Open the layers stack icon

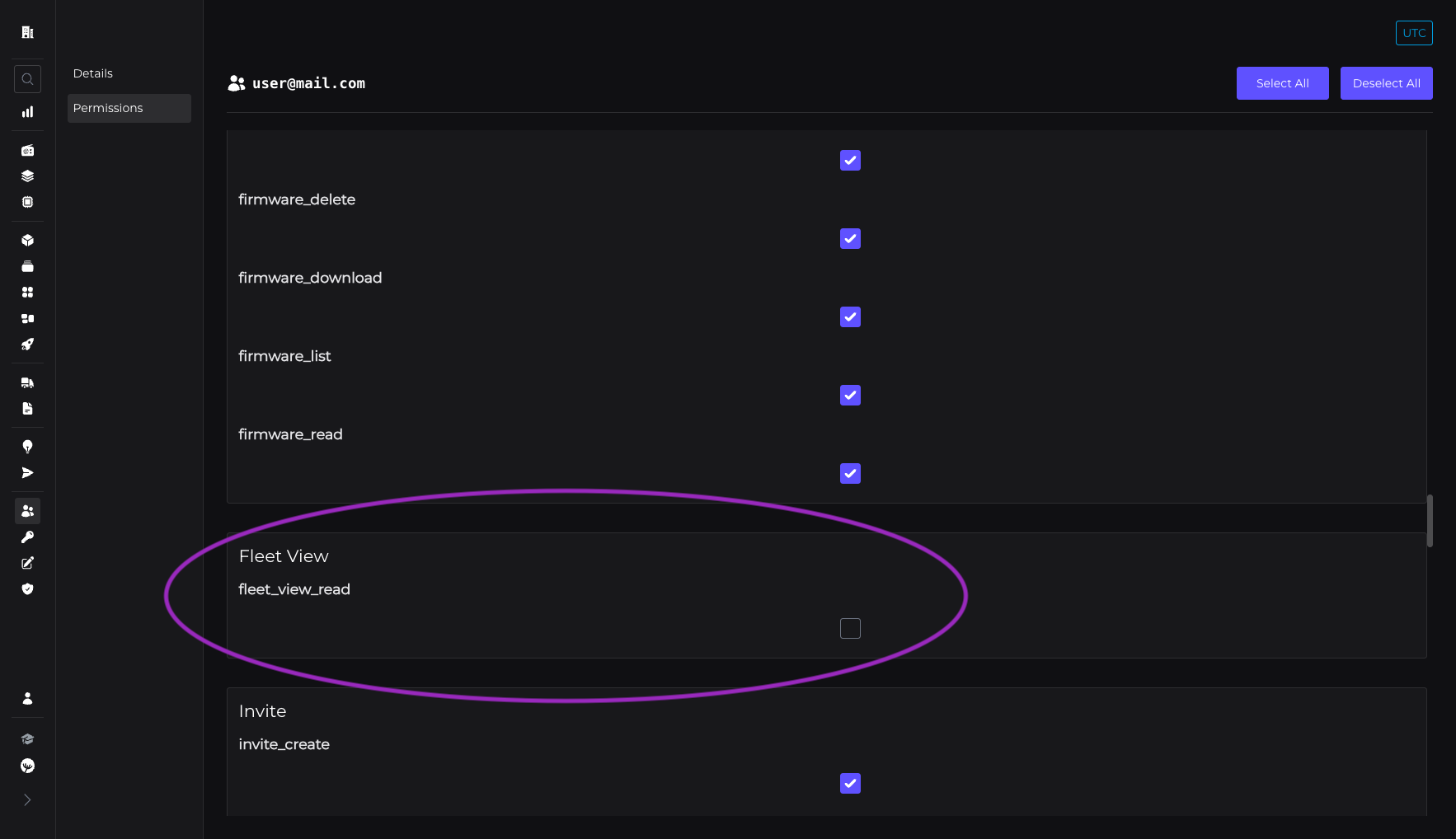click(27, 176)
